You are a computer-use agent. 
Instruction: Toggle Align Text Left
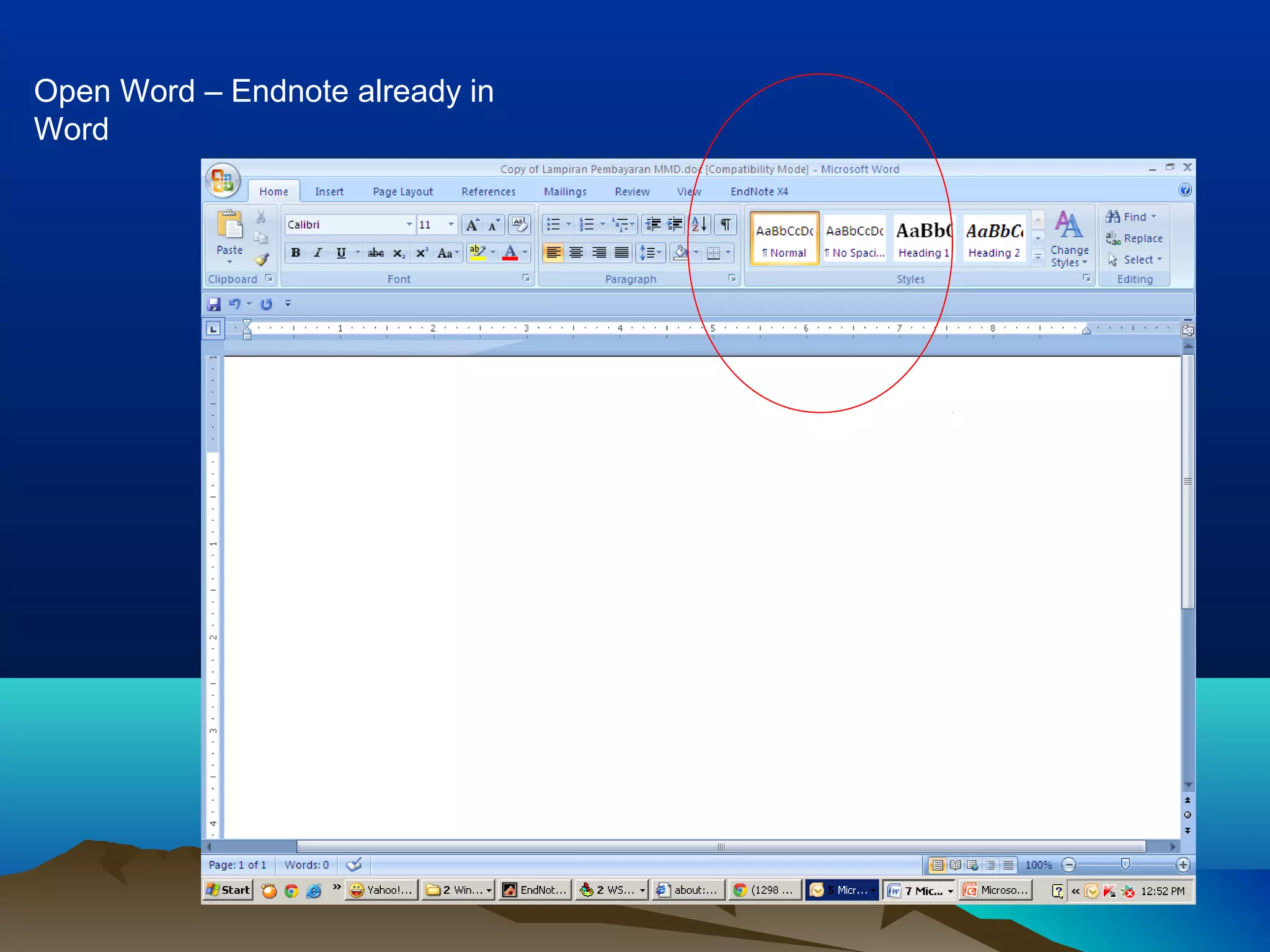553,253
